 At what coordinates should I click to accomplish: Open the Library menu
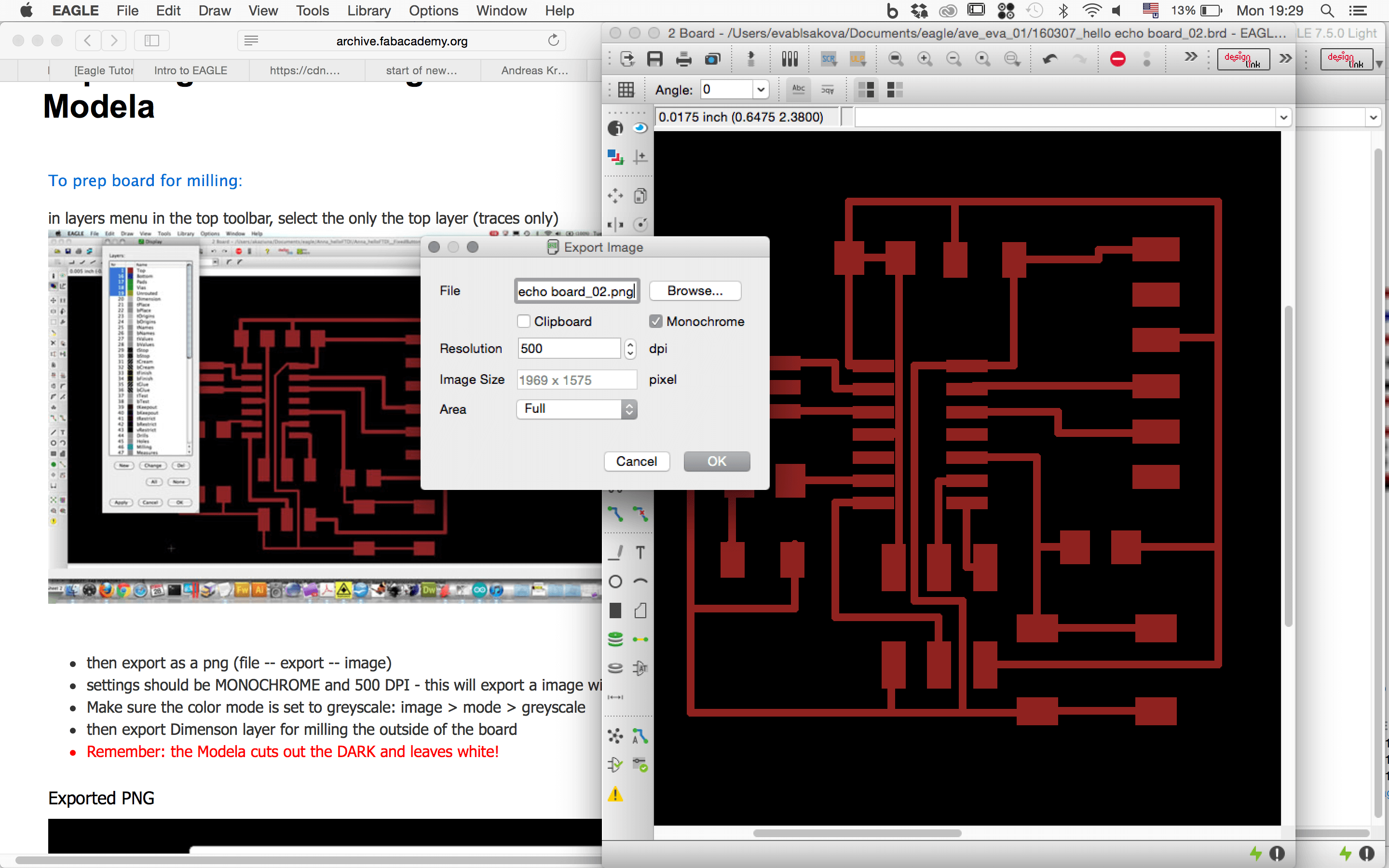coord(368,10)
